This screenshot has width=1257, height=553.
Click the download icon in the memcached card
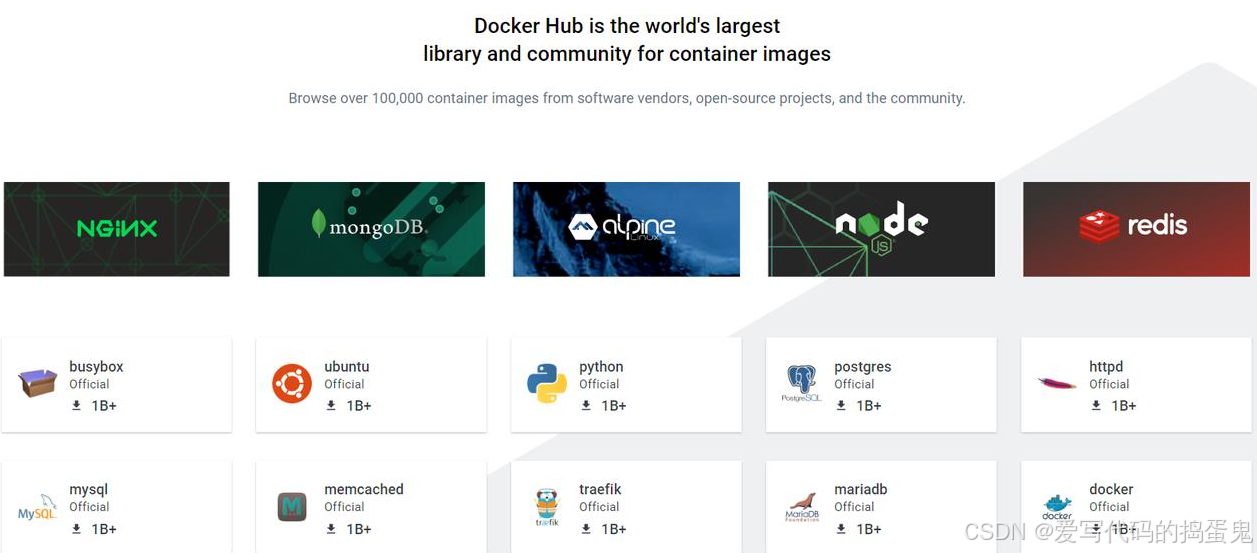(331, 529)
